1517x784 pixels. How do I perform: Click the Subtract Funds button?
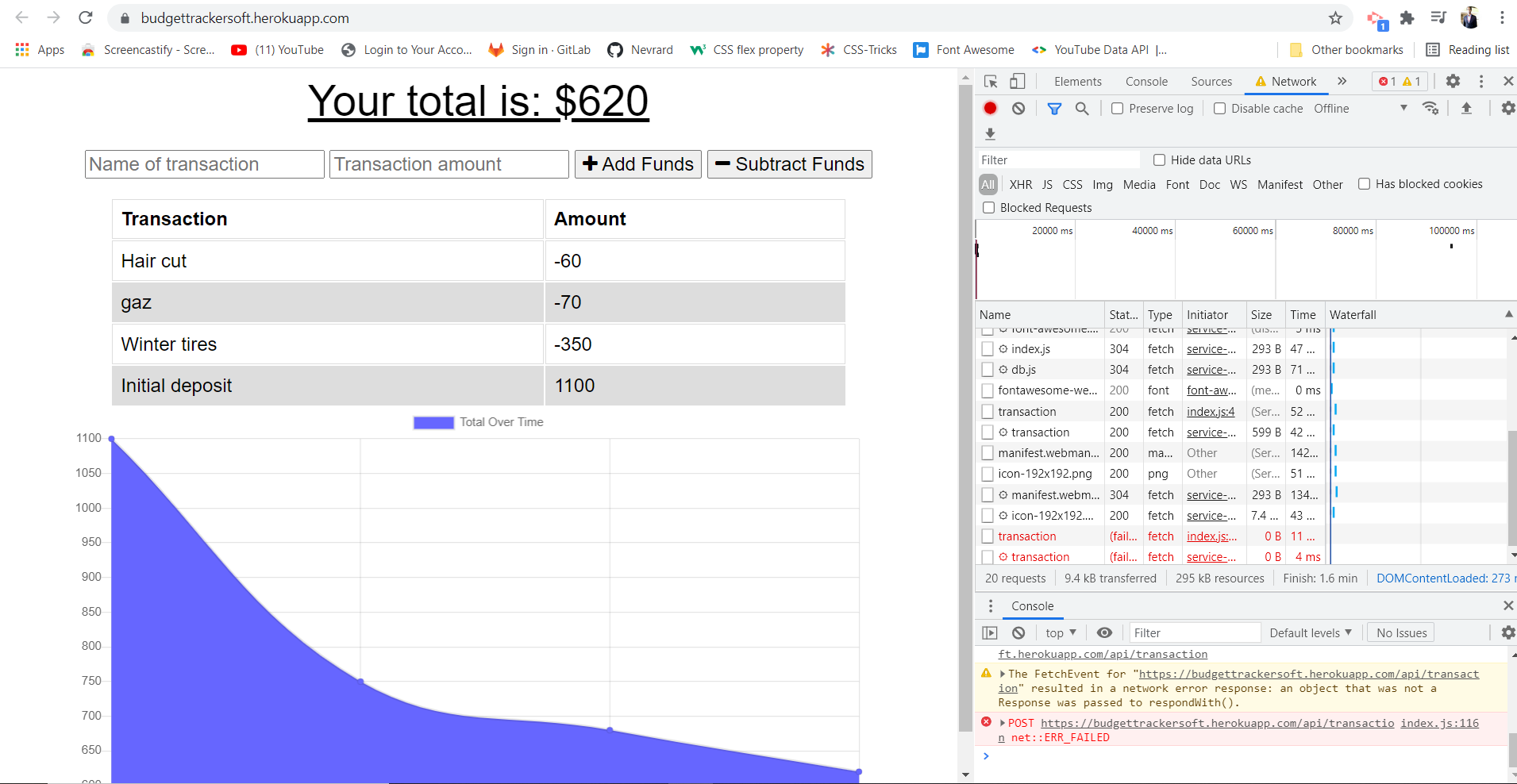coord(790,164)
